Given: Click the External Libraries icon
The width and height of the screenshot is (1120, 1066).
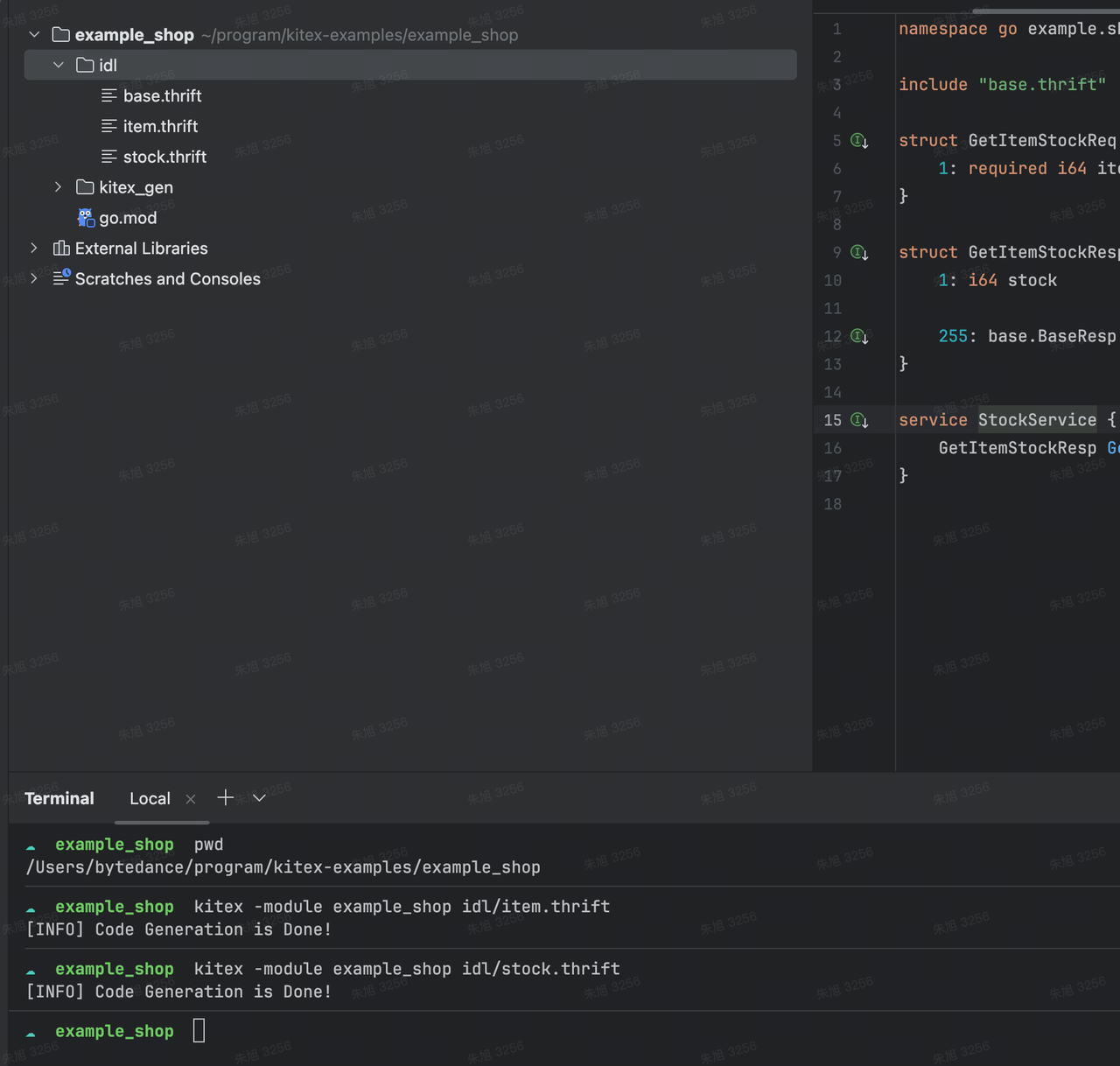Looking at the screenshot, I should click(61, 249).
